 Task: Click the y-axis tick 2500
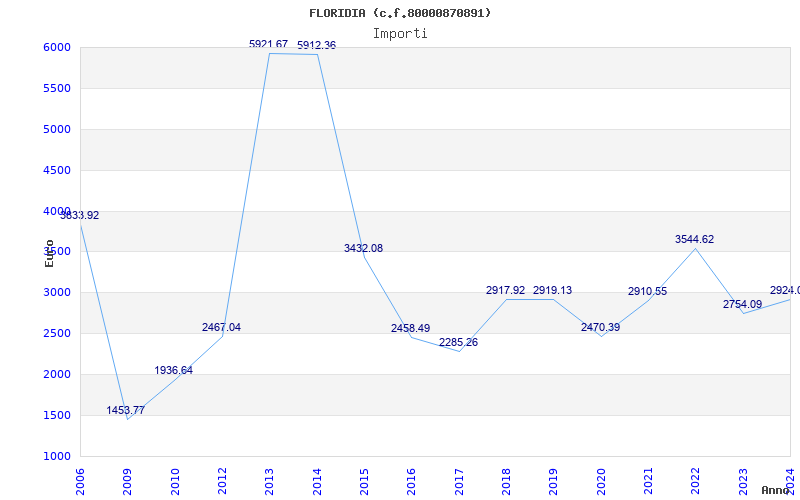[57, 334]
